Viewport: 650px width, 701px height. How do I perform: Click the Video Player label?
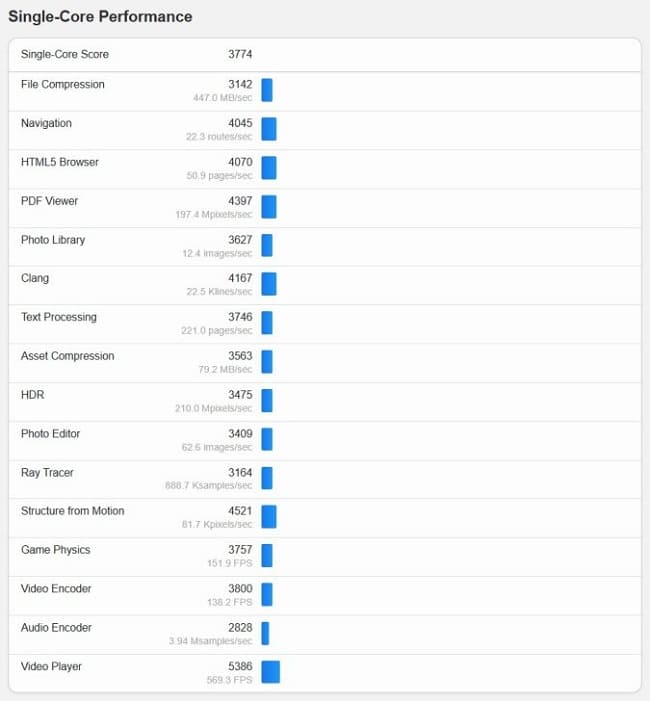(x=51, y=666)
